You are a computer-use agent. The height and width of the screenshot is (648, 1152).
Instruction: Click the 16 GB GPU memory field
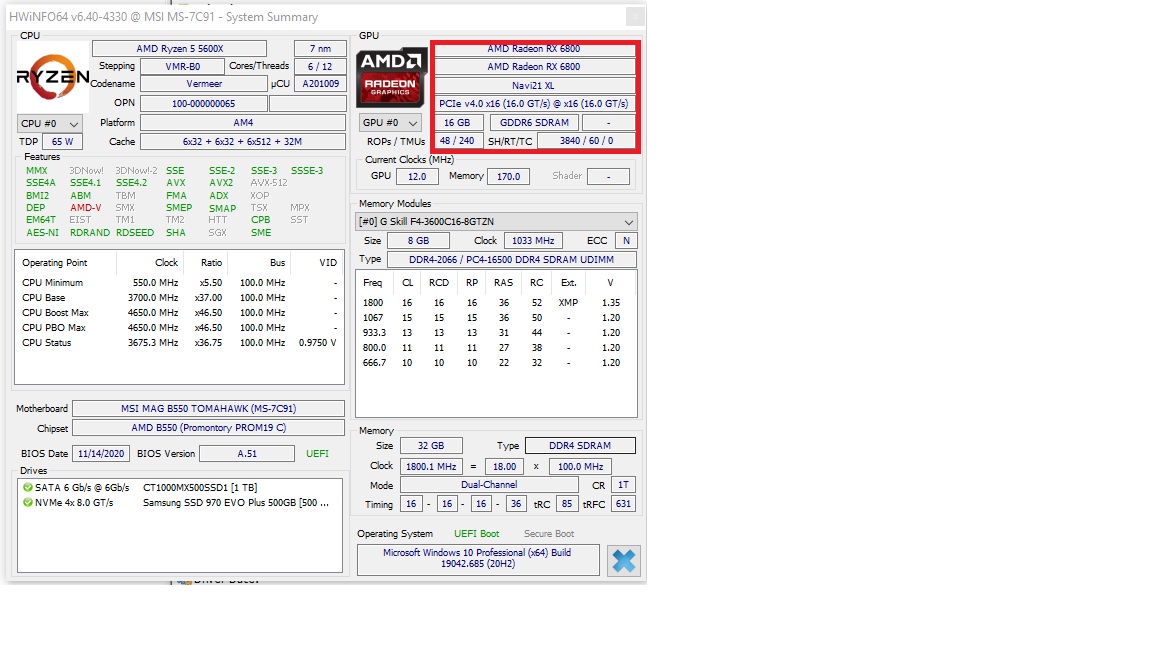(x=458, y=123)
